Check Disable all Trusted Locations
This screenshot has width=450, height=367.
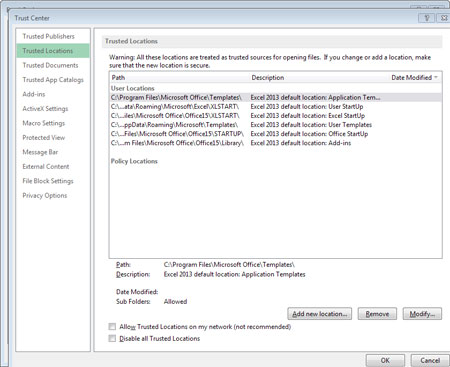112,338
